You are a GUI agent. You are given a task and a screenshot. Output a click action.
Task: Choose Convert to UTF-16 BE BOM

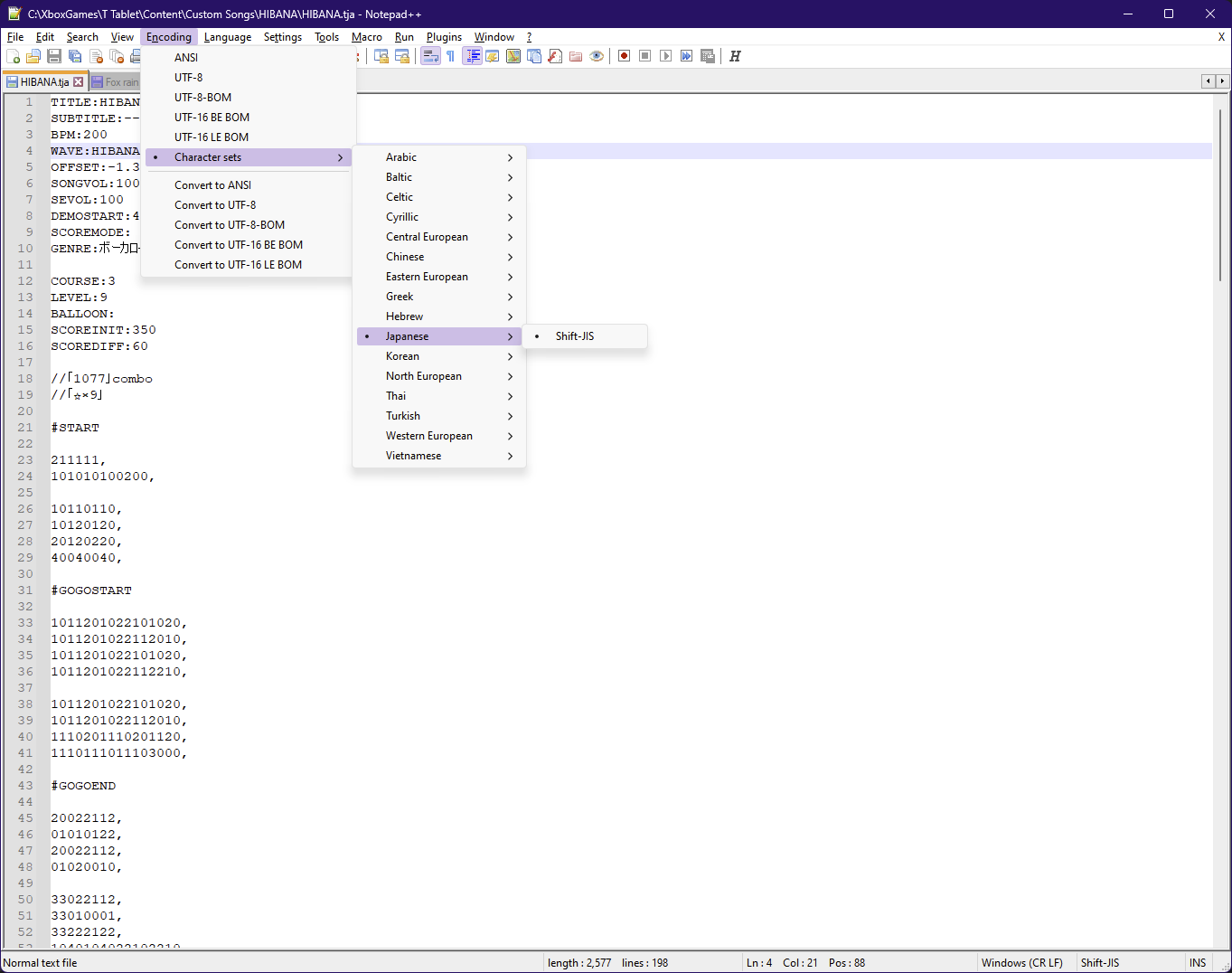pos(249,245)
